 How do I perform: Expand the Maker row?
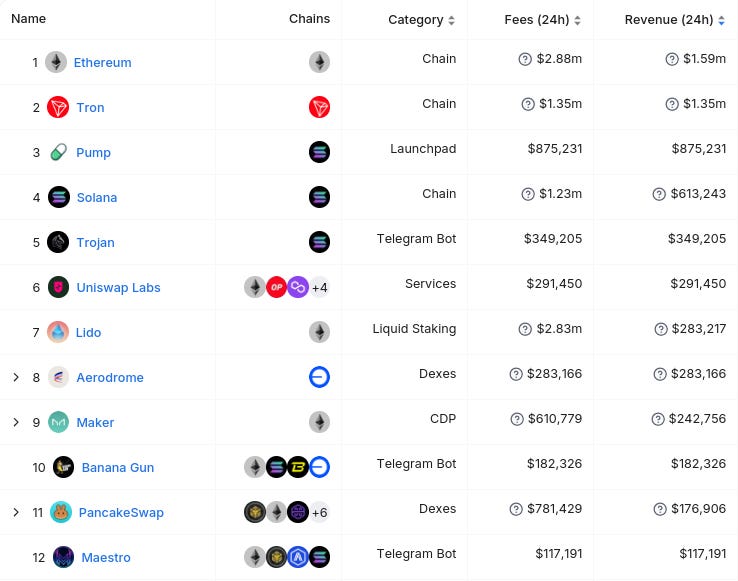click(x=16, y=422)
